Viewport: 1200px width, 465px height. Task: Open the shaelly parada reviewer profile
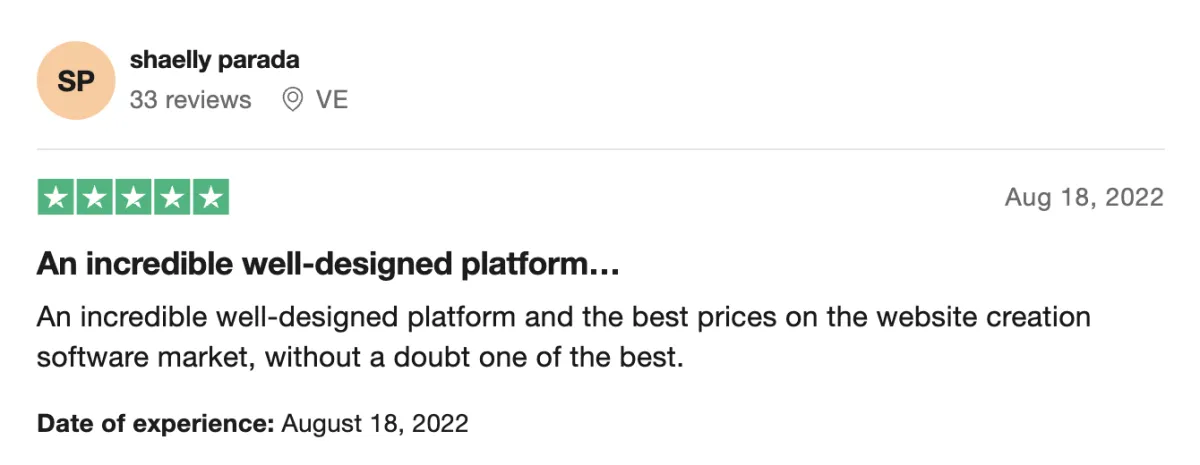(214, 60)
